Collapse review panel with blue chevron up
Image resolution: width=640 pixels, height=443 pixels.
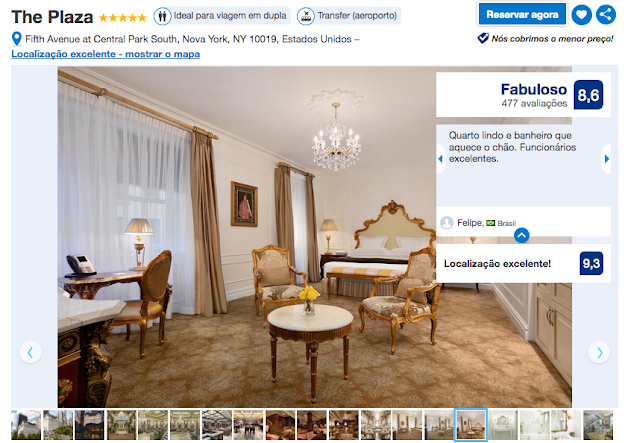(522, 235)
